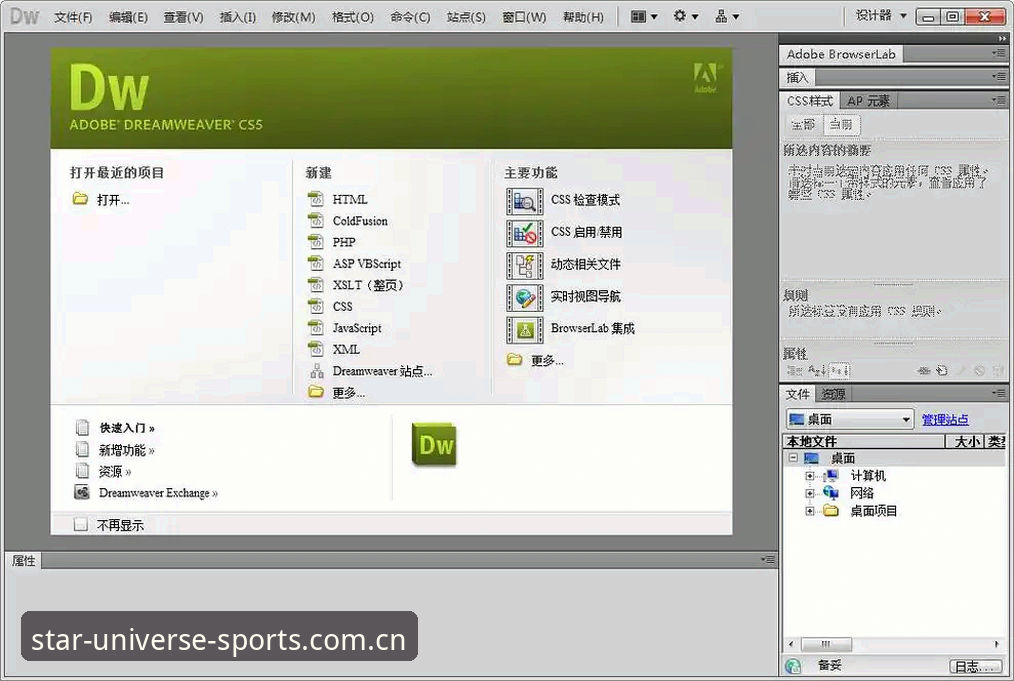Open the site management icon in menu bar
The height and width of the screenshot is (681, 1014).
727,16
